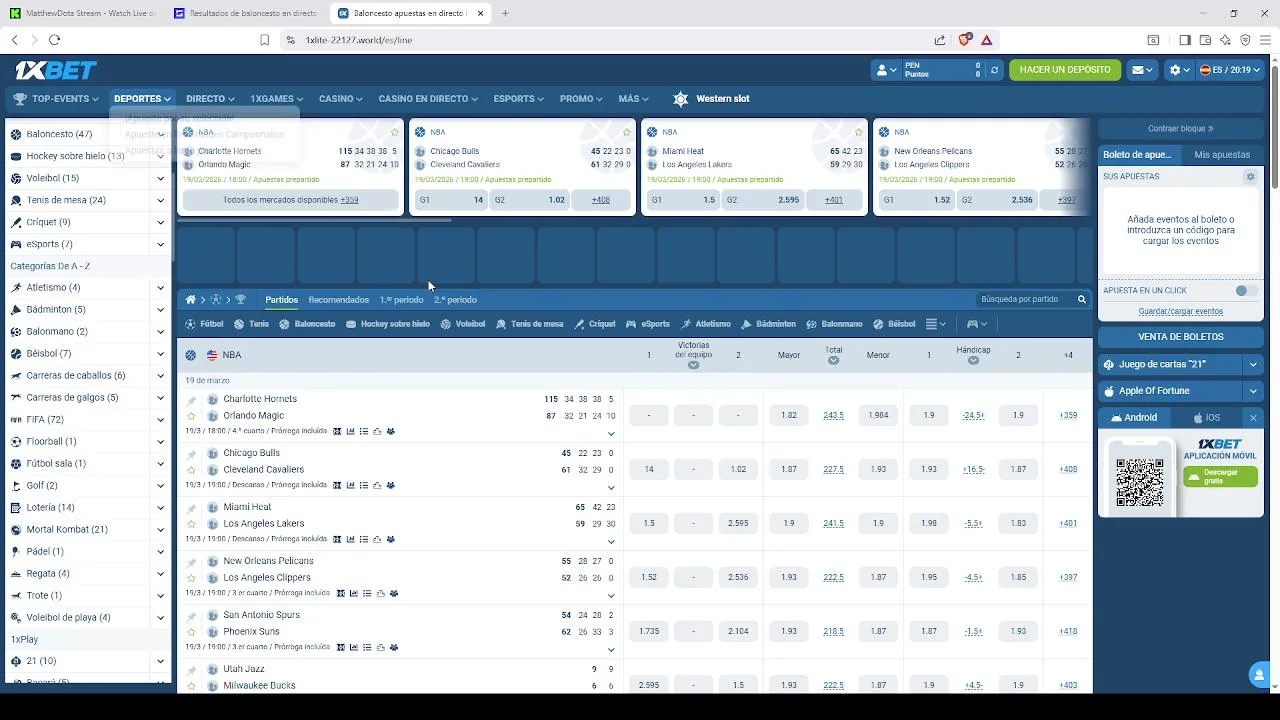Open betting slip settings gear
This screenshot has height=720, width=1280.
[x=1250, y=177]
